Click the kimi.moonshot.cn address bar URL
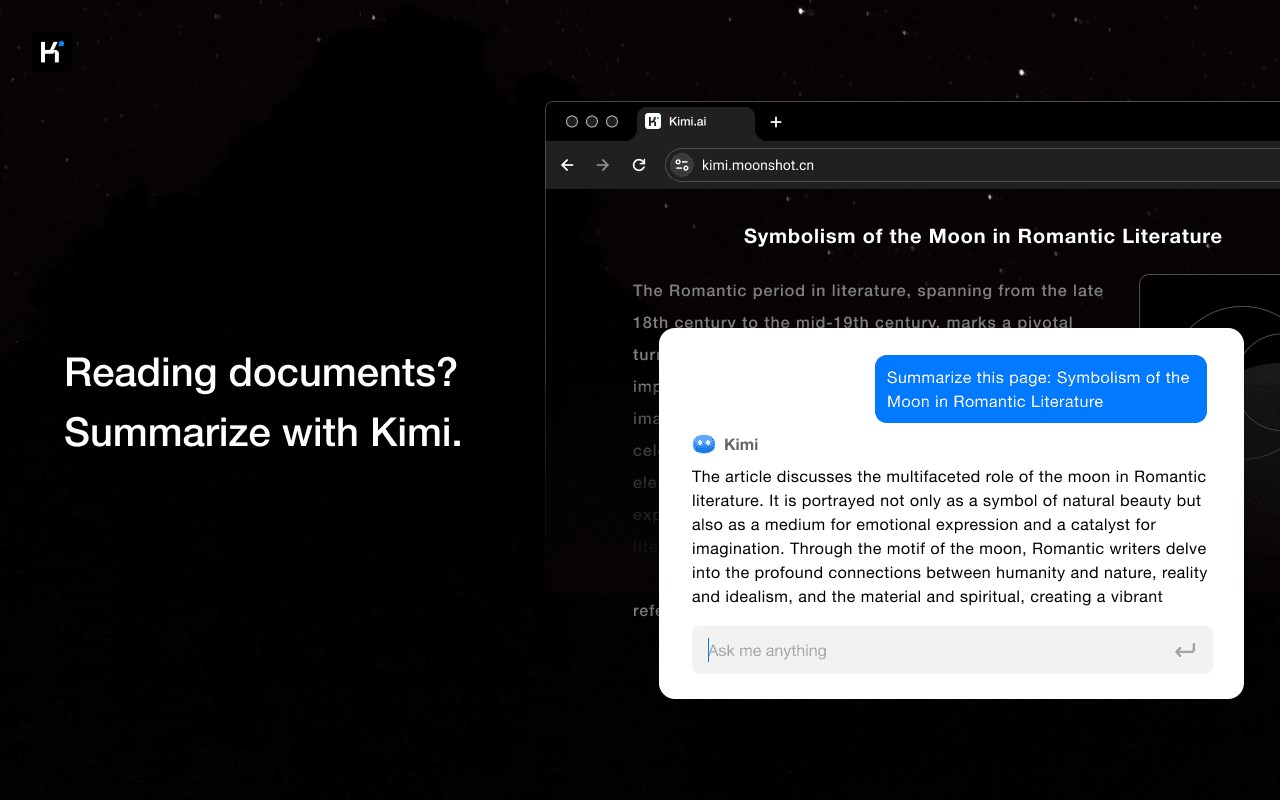The width and height of the screenshot is (1280, 800). tap(758, 165)
